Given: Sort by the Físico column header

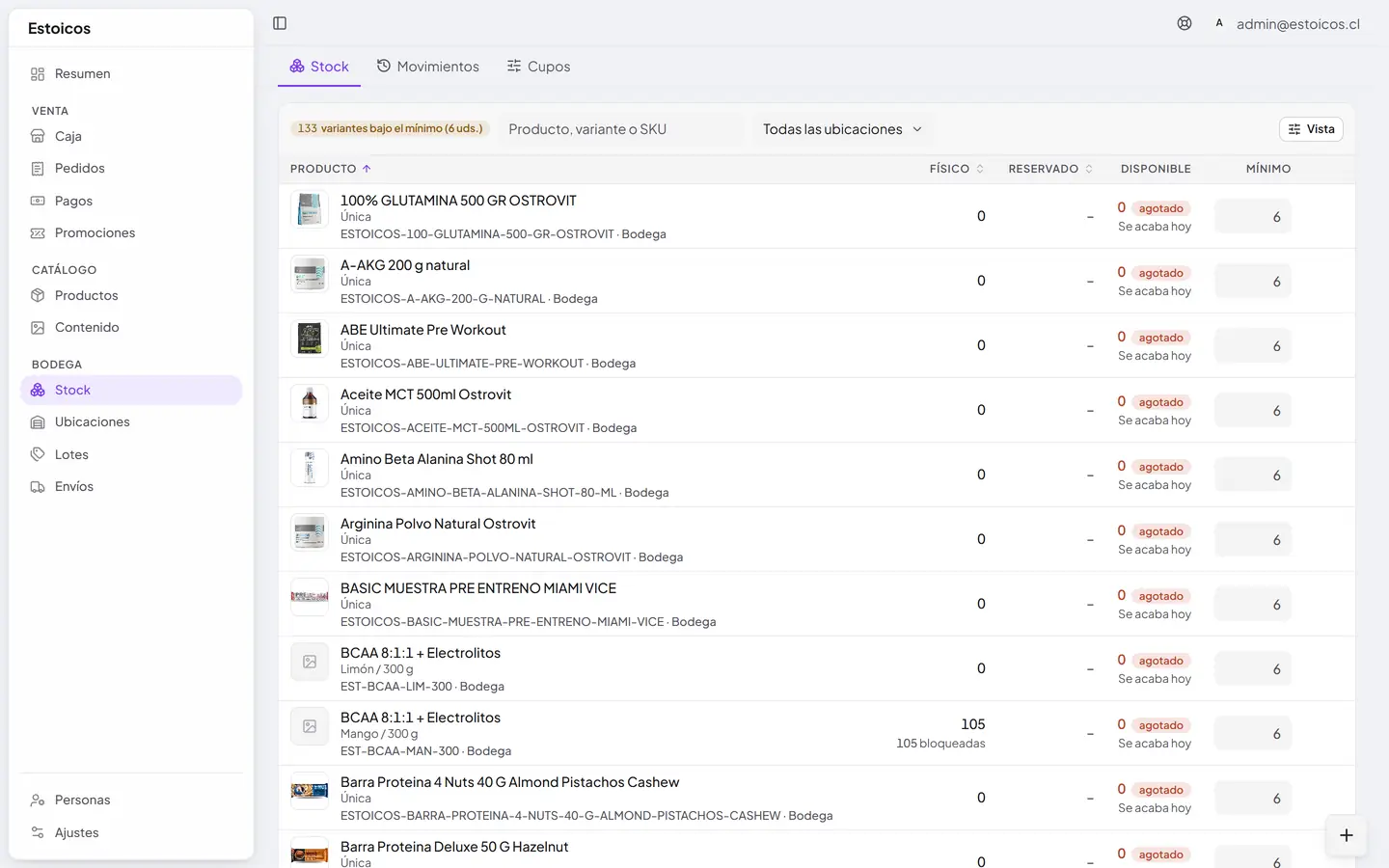Looking at the screenshot, I should click(x=956, y=169).
